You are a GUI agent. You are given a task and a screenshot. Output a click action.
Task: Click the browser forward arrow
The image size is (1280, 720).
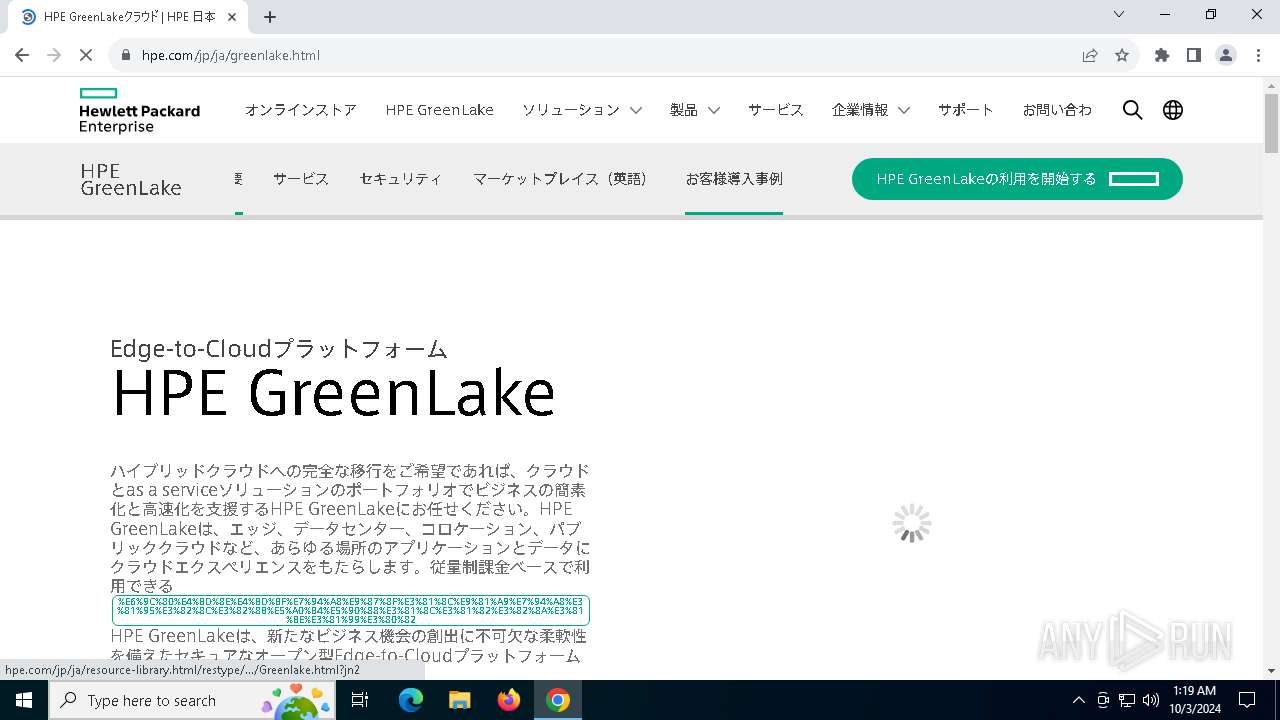[x=55, y=55]
